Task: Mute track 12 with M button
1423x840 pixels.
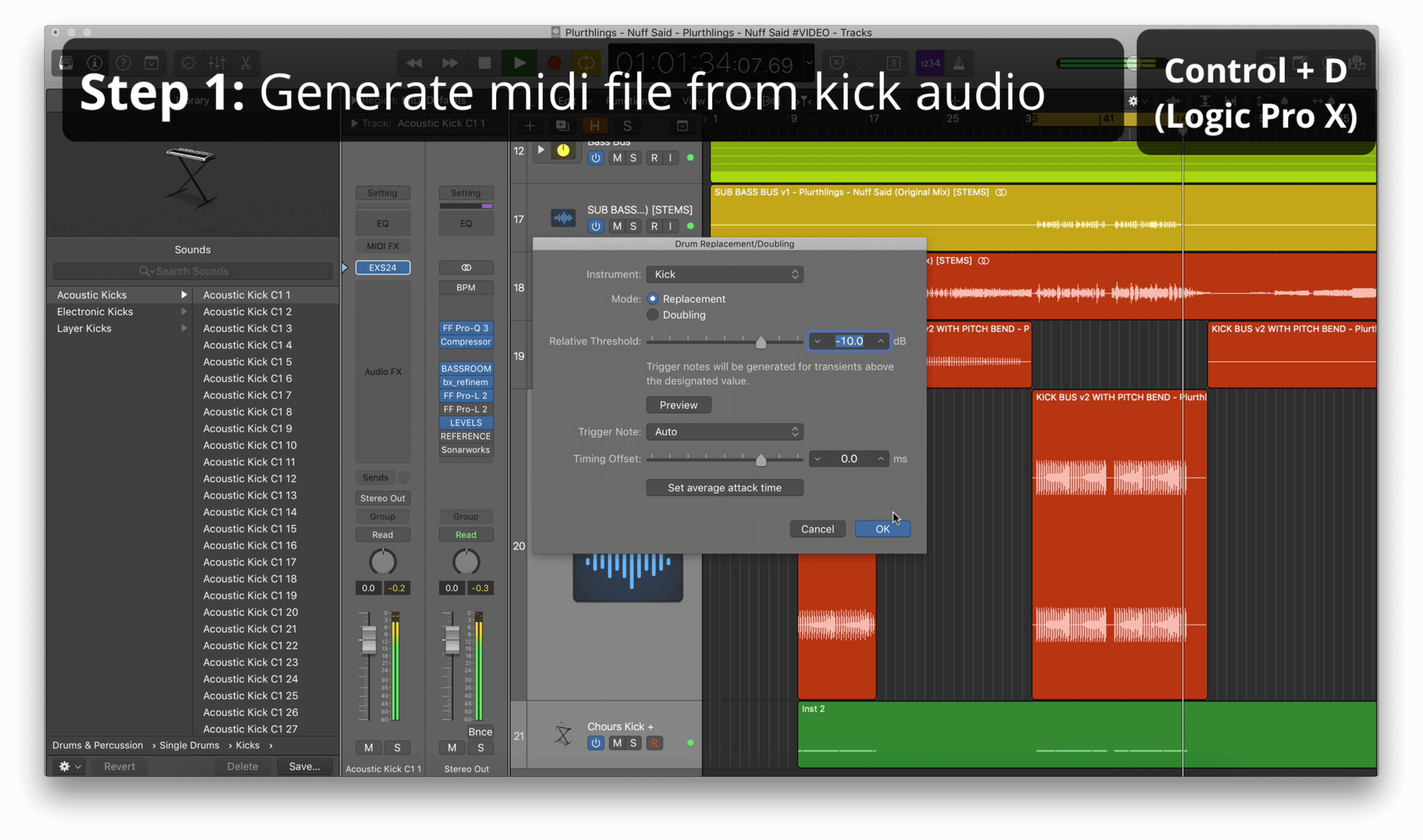Action: click(x=617, y=158)
